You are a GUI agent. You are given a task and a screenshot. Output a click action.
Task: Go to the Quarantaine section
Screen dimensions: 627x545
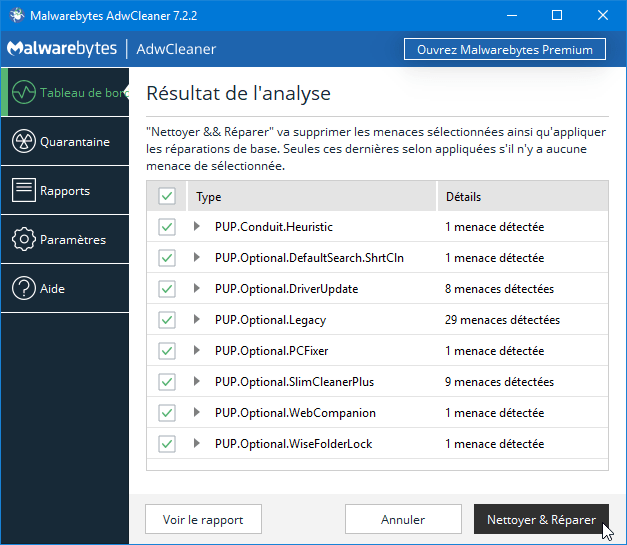pos(65,141)
